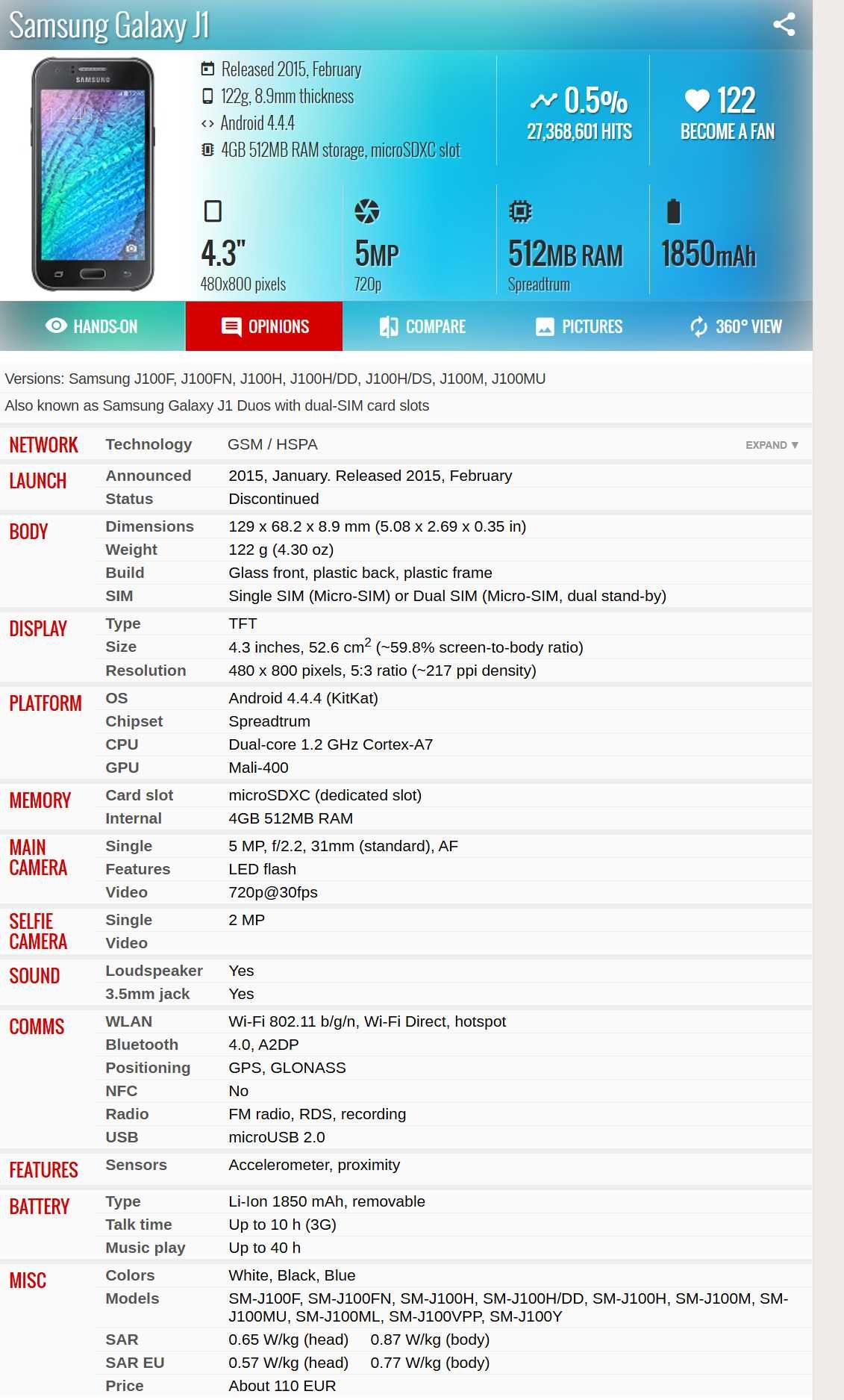
Task: Click the 27,368,601 hits counter
Action: (579, 131)
